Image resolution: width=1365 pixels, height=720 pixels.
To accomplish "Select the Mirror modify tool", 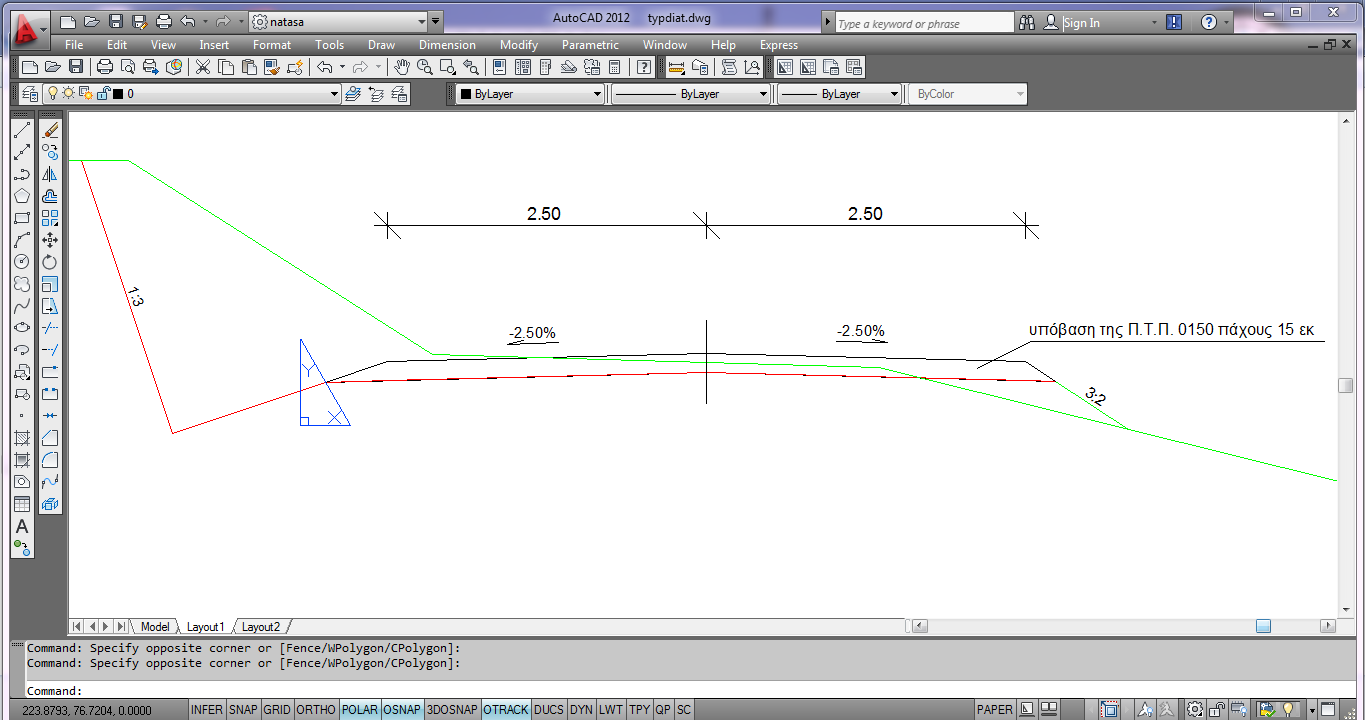I will click(x=50, y=174).
